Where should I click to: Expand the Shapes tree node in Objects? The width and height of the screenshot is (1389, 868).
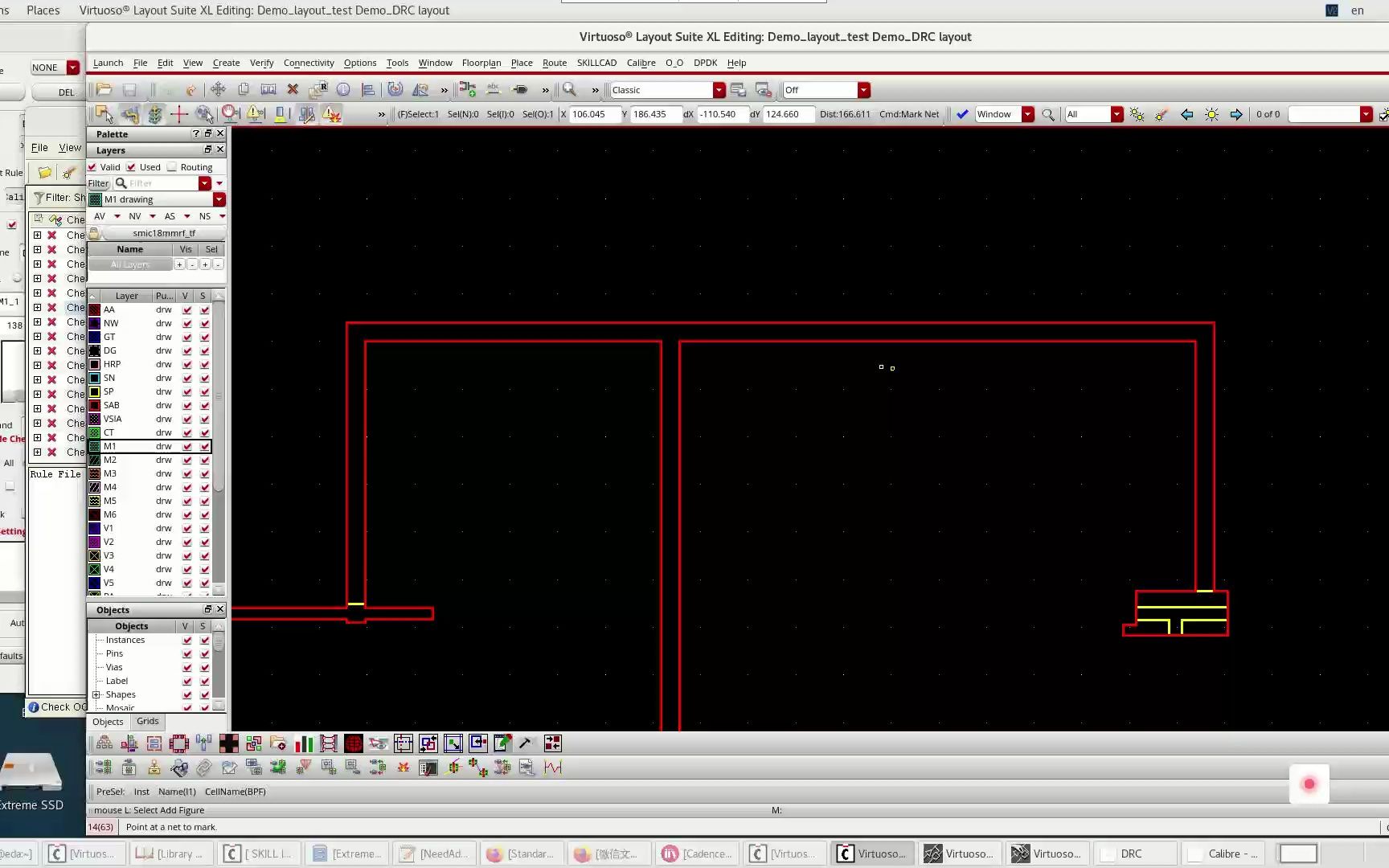tap(96, 694)
